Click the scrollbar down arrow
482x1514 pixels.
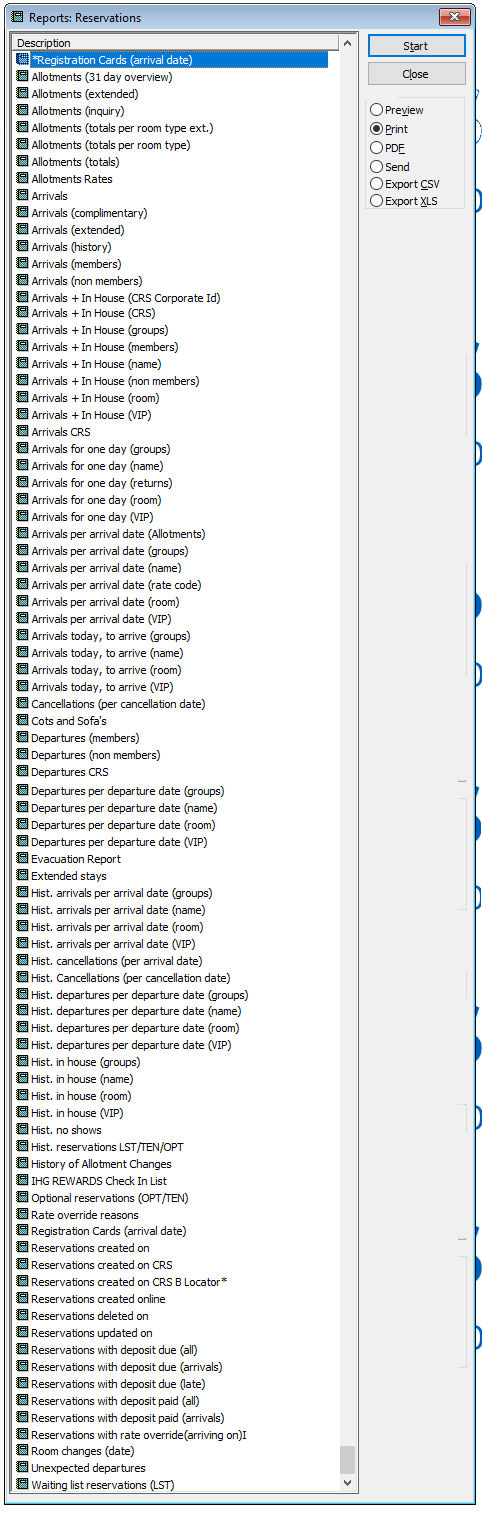tap(348, 1485)
